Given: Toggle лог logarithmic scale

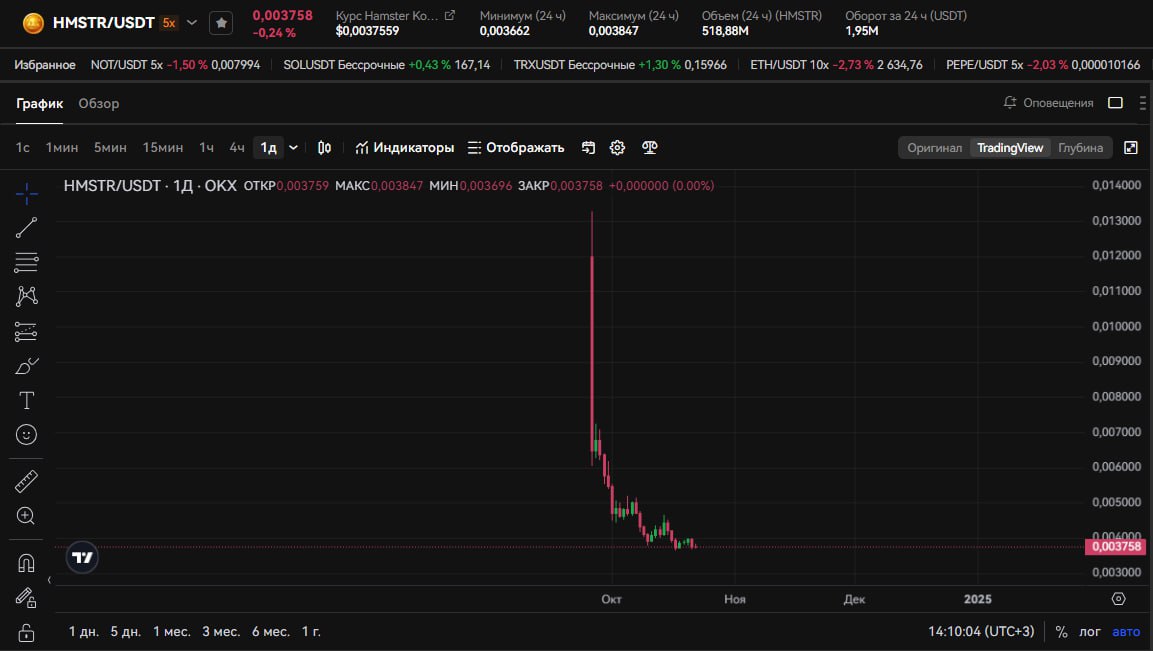Looking at the screenshot, I should 1090,632.
